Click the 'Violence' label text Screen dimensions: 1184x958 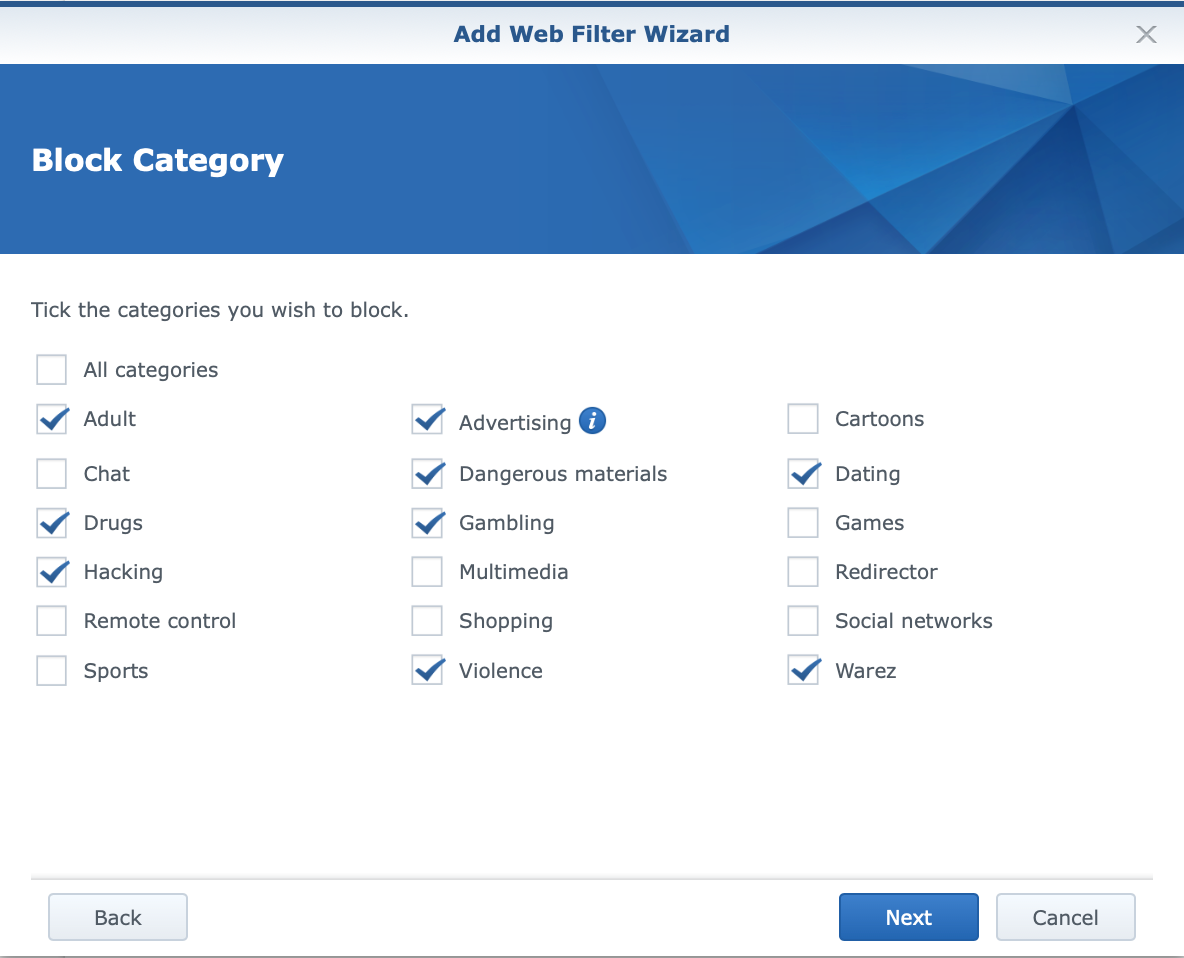pyautogui.click(x=501, y=670)
